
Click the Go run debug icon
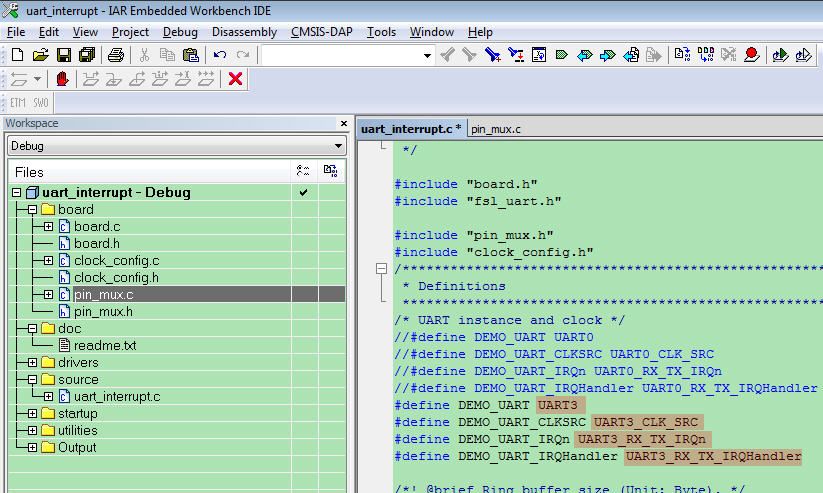point(206,79)
